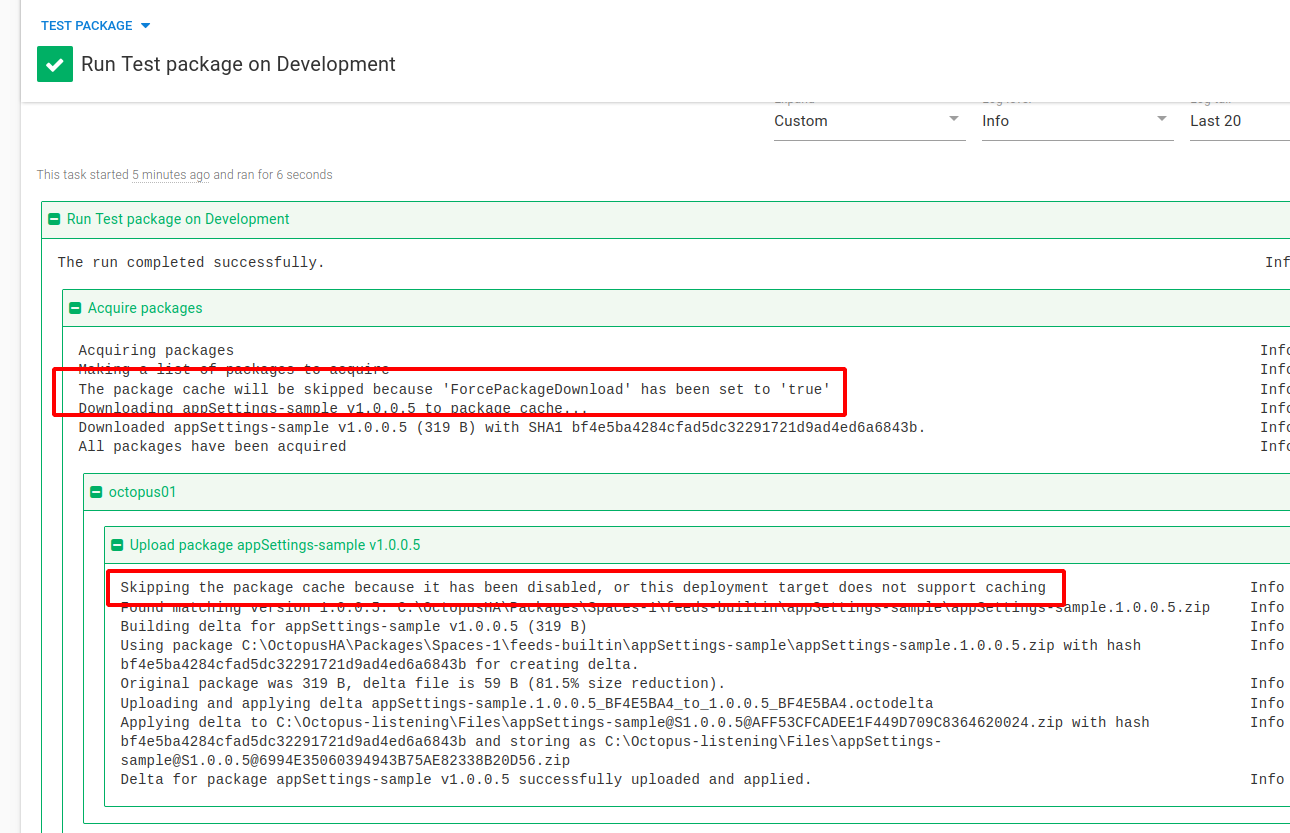Select 'Downloaded appSettings-sample v1.0.0.5 (319 B)' line
The height and width of the screenshot is (833, 1290).
click(503, 428)
